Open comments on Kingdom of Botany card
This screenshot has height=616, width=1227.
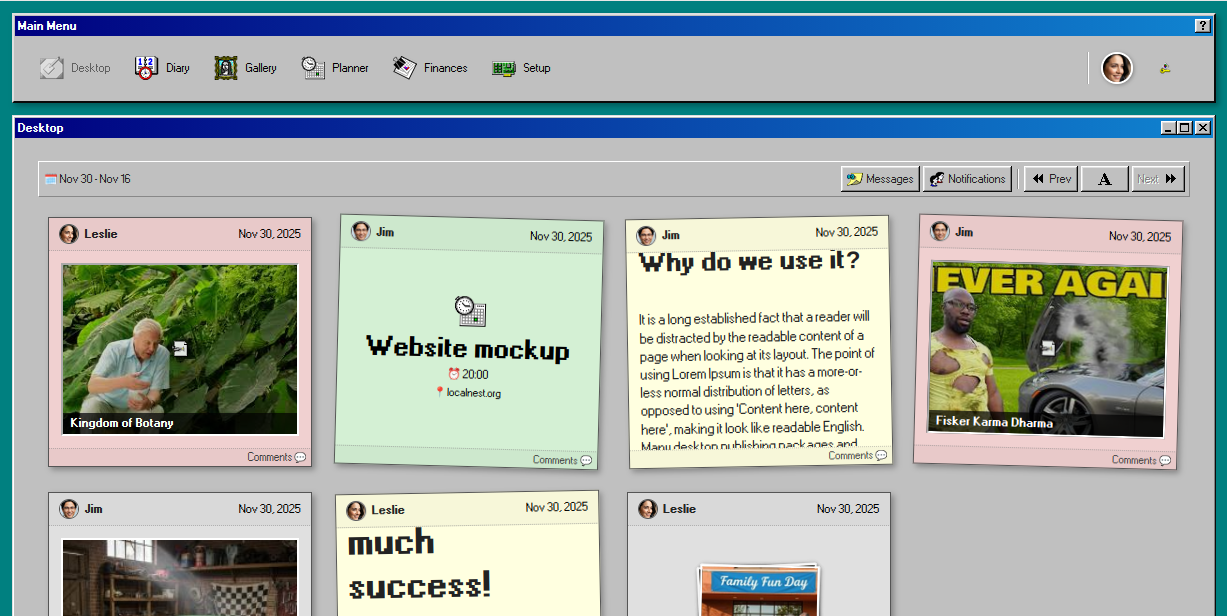click(276, 457)
